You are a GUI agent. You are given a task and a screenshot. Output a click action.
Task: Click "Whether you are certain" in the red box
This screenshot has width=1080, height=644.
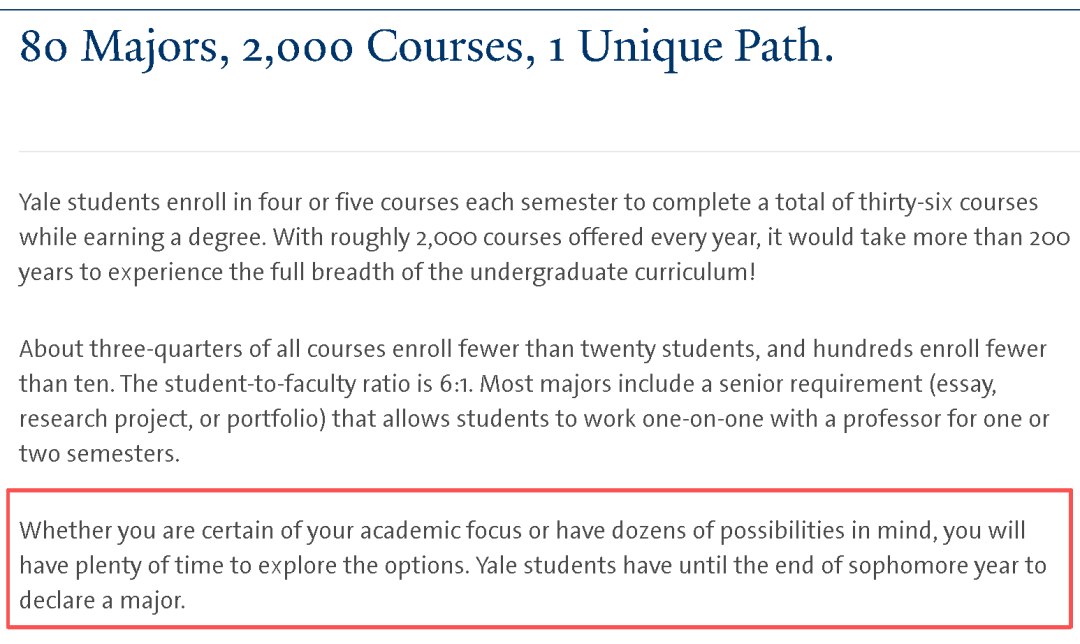click(127, 530)
